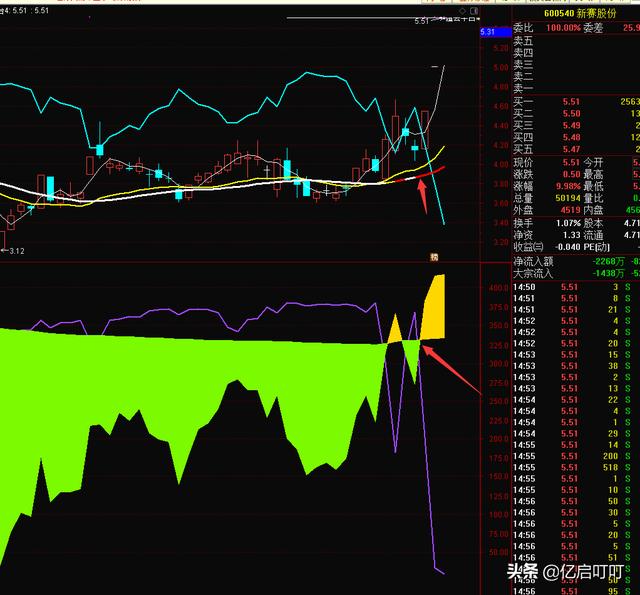Viewport: 640px width, 595px height.
Task: Click the 委比 100.00% value
Action: coord(563,28)
